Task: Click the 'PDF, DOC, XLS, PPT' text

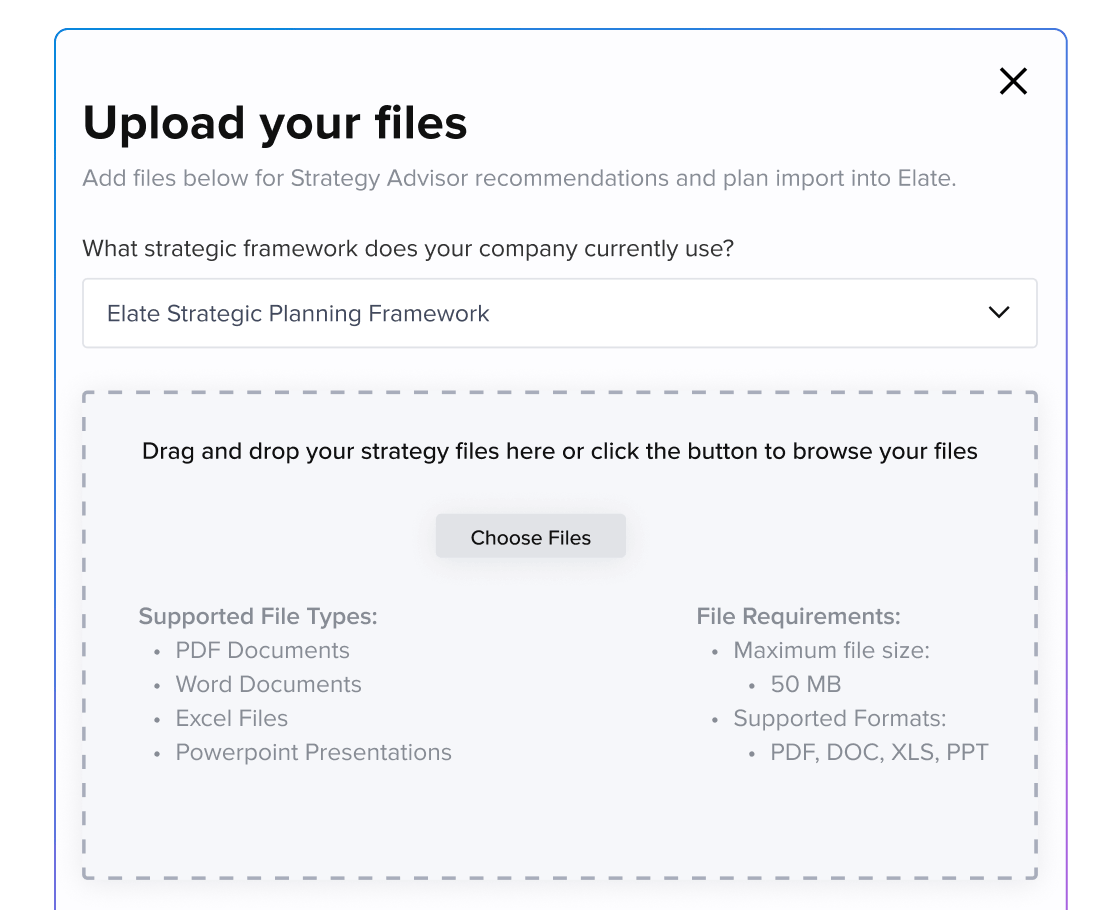Action: click(879, 752)
